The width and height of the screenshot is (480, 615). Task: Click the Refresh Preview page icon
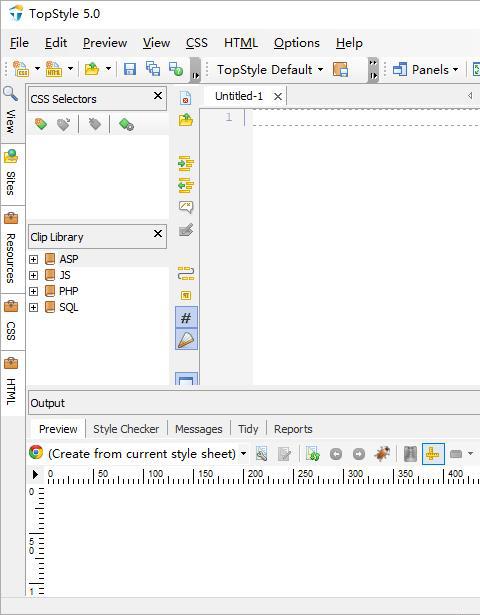(x=313, y=454)
